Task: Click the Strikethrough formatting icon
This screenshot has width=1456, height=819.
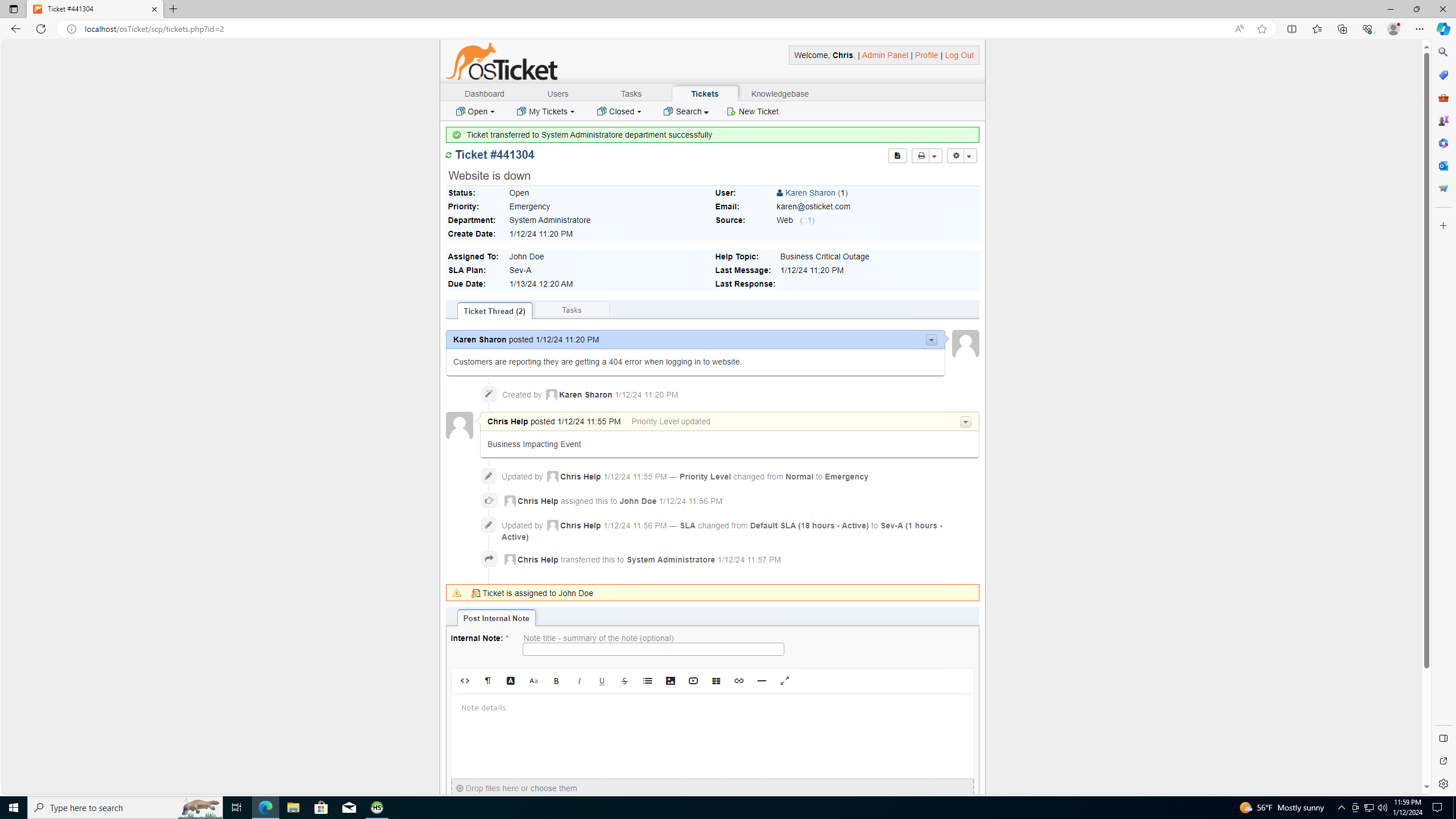Action: pyautogui.click(x=624, y=681)
